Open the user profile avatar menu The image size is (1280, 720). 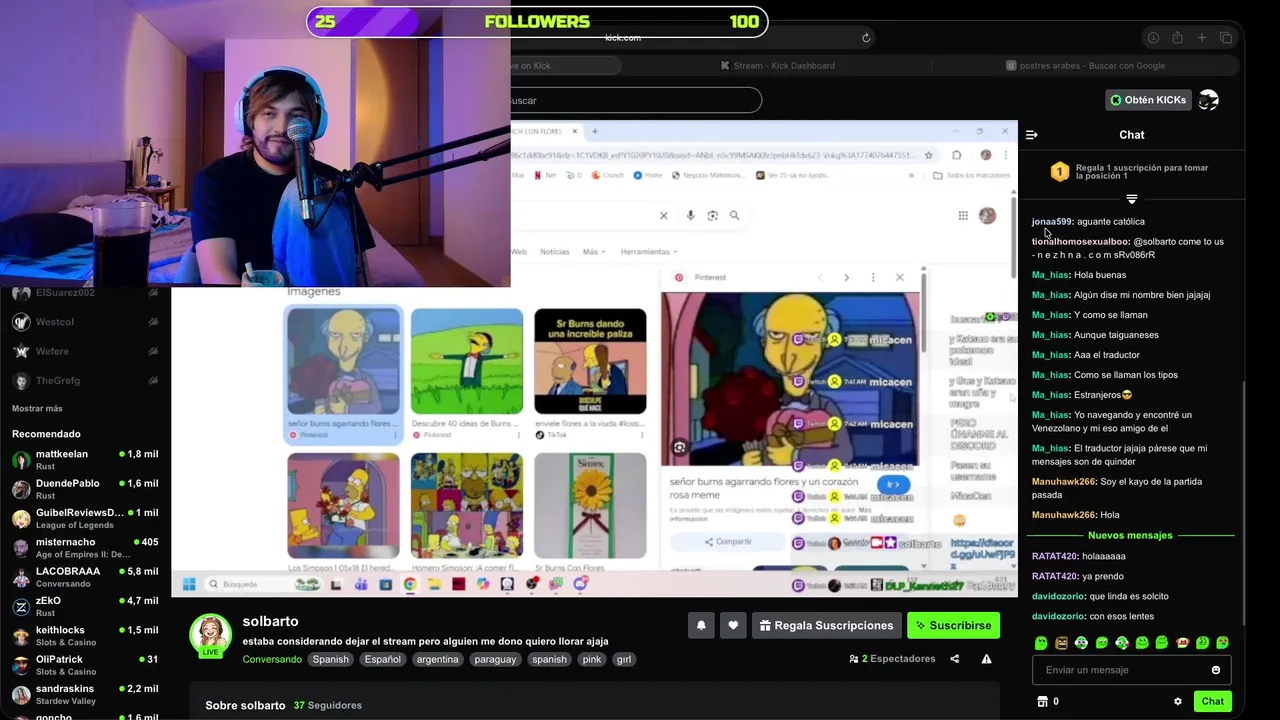coord(1208,100)
